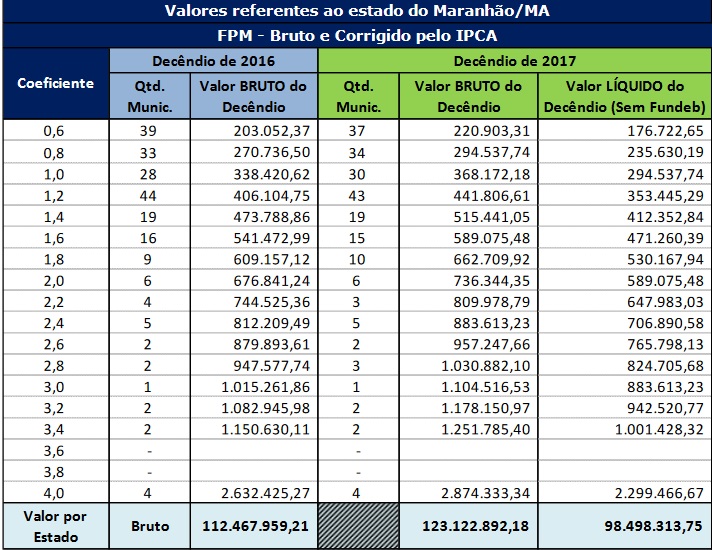Click the Decêndio de 2017 header
Screen dimensions: 712x550
(513, 60)
